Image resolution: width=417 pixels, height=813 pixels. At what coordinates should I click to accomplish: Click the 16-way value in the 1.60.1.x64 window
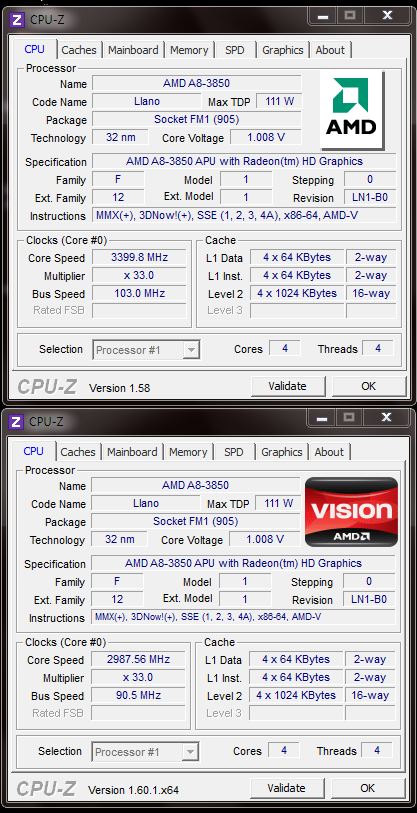pyautogui.click(x=370, y=695)
